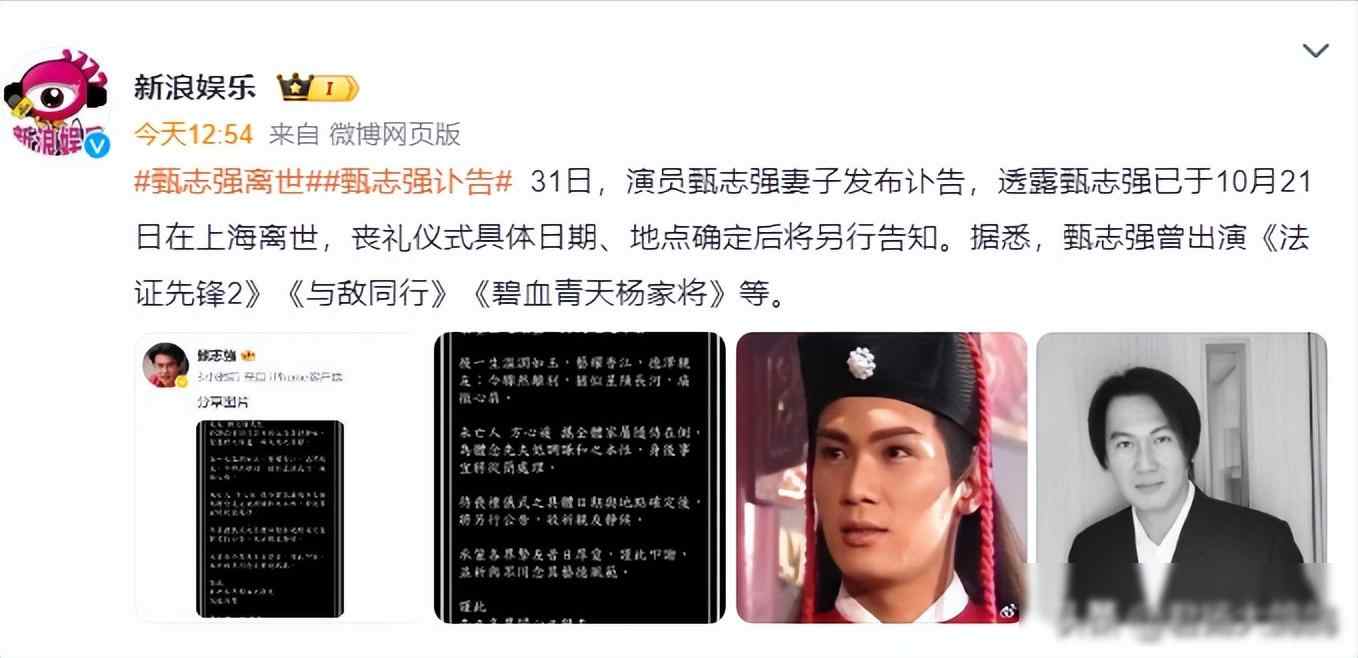Screen dimensions: 1358x658
Task: Click the small avatar inside first thumbnail
Action: click(166, 364)
